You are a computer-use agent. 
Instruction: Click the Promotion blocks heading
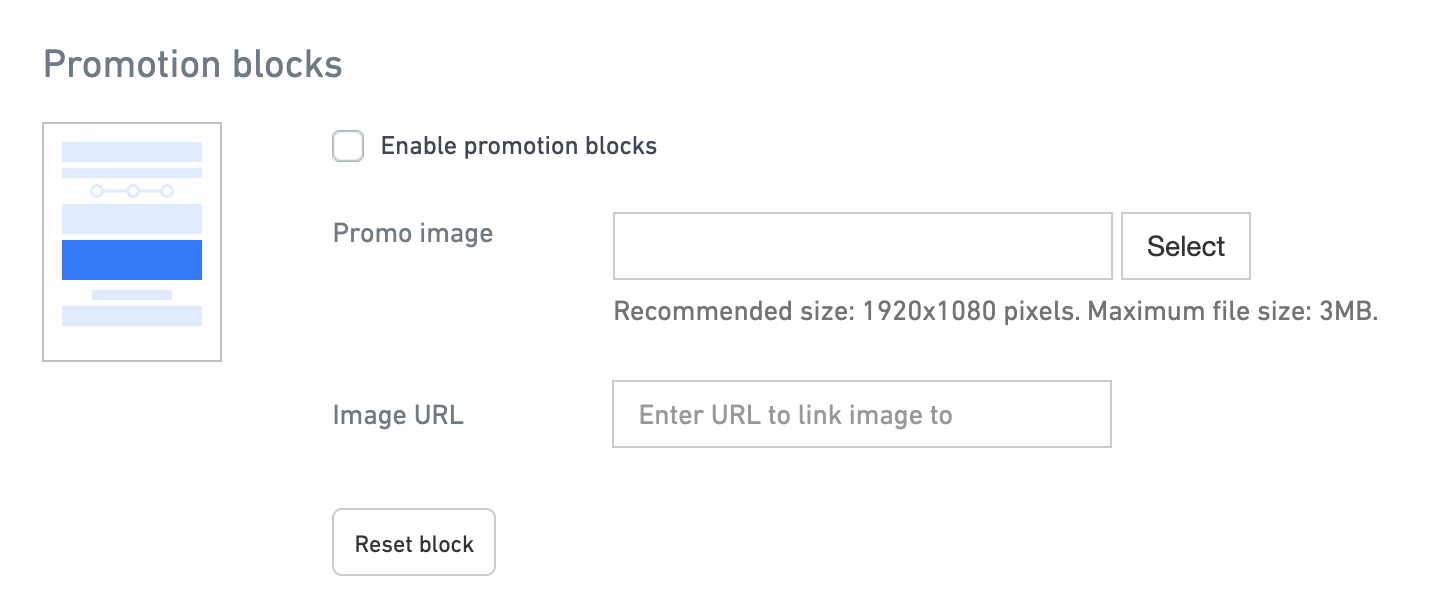(x=193, y=64)
